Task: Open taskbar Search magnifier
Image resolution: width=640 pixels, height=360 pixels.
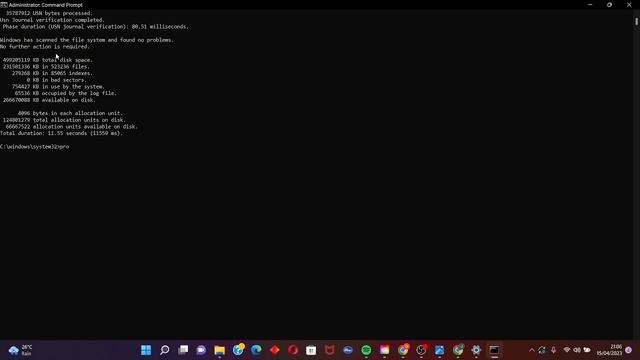Action: (164, 350)
